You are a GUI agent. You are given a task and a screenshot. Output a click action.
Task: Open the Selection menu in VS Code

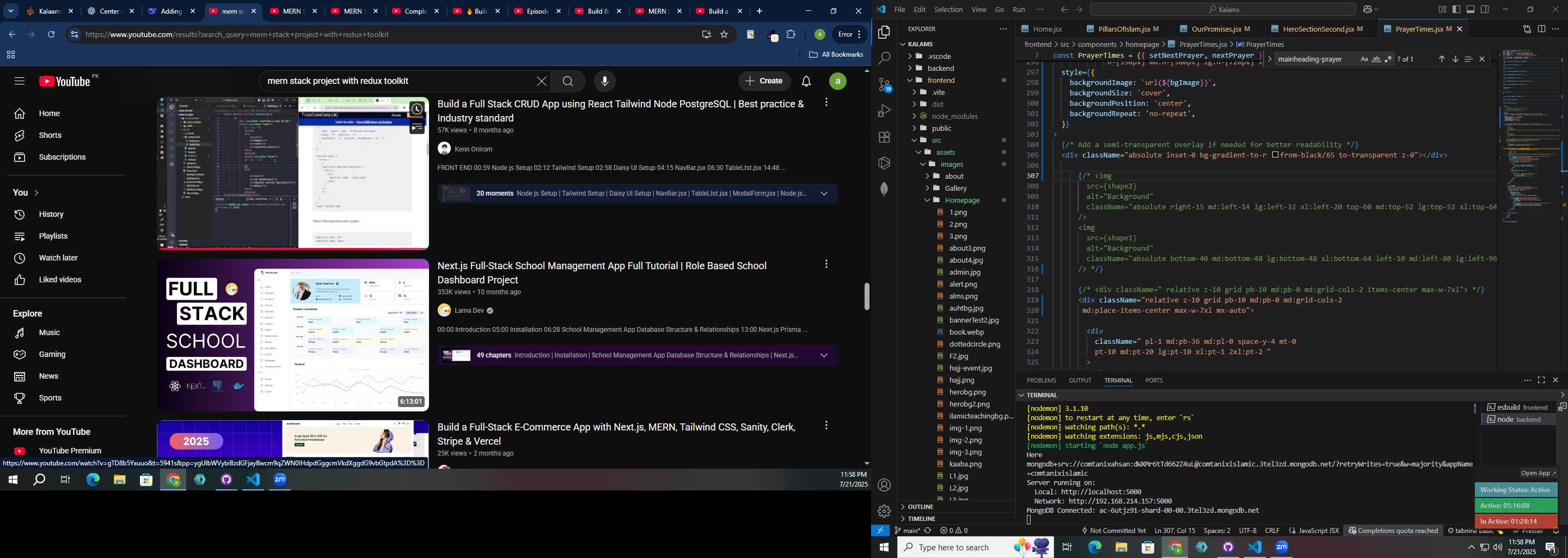pyautogui.click(x=948, y=10)
